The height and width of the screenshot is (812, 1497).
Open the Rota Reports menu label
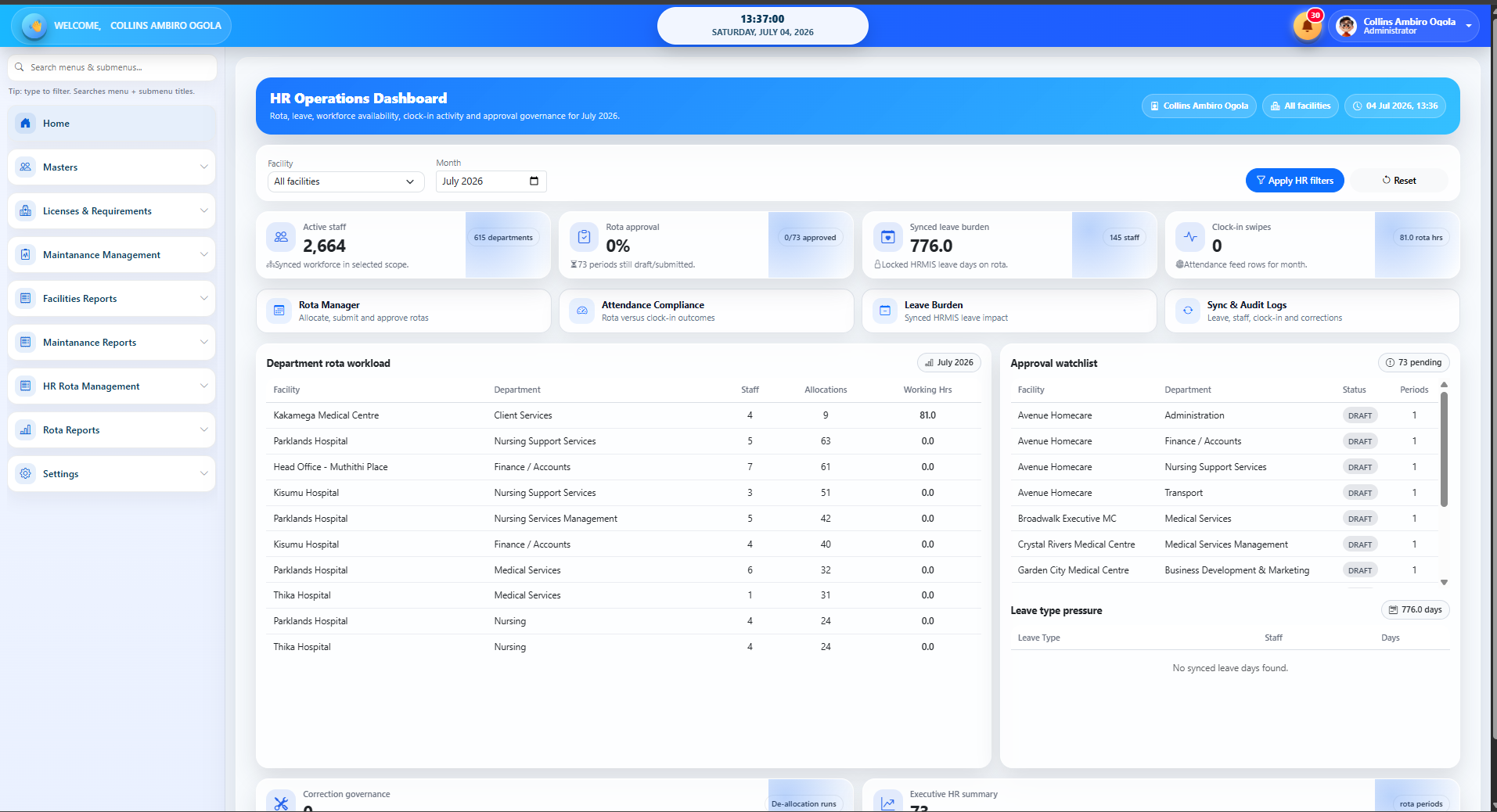point(71,430)
